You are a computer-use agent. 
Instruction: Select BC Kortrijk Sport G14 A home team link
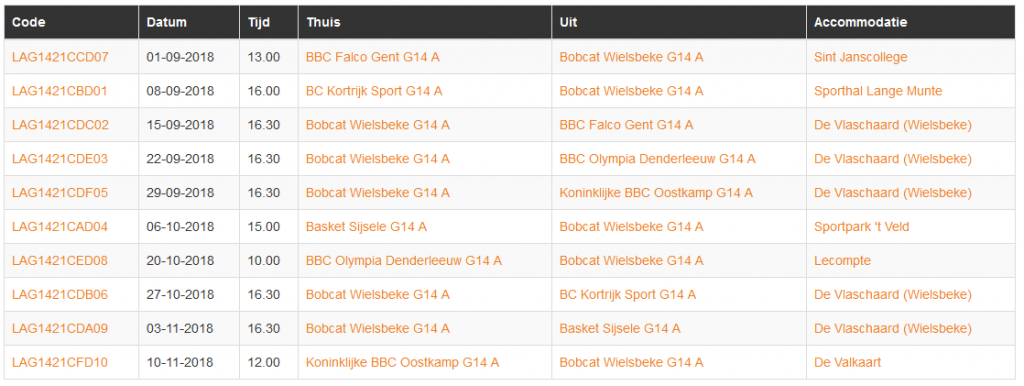374,91
